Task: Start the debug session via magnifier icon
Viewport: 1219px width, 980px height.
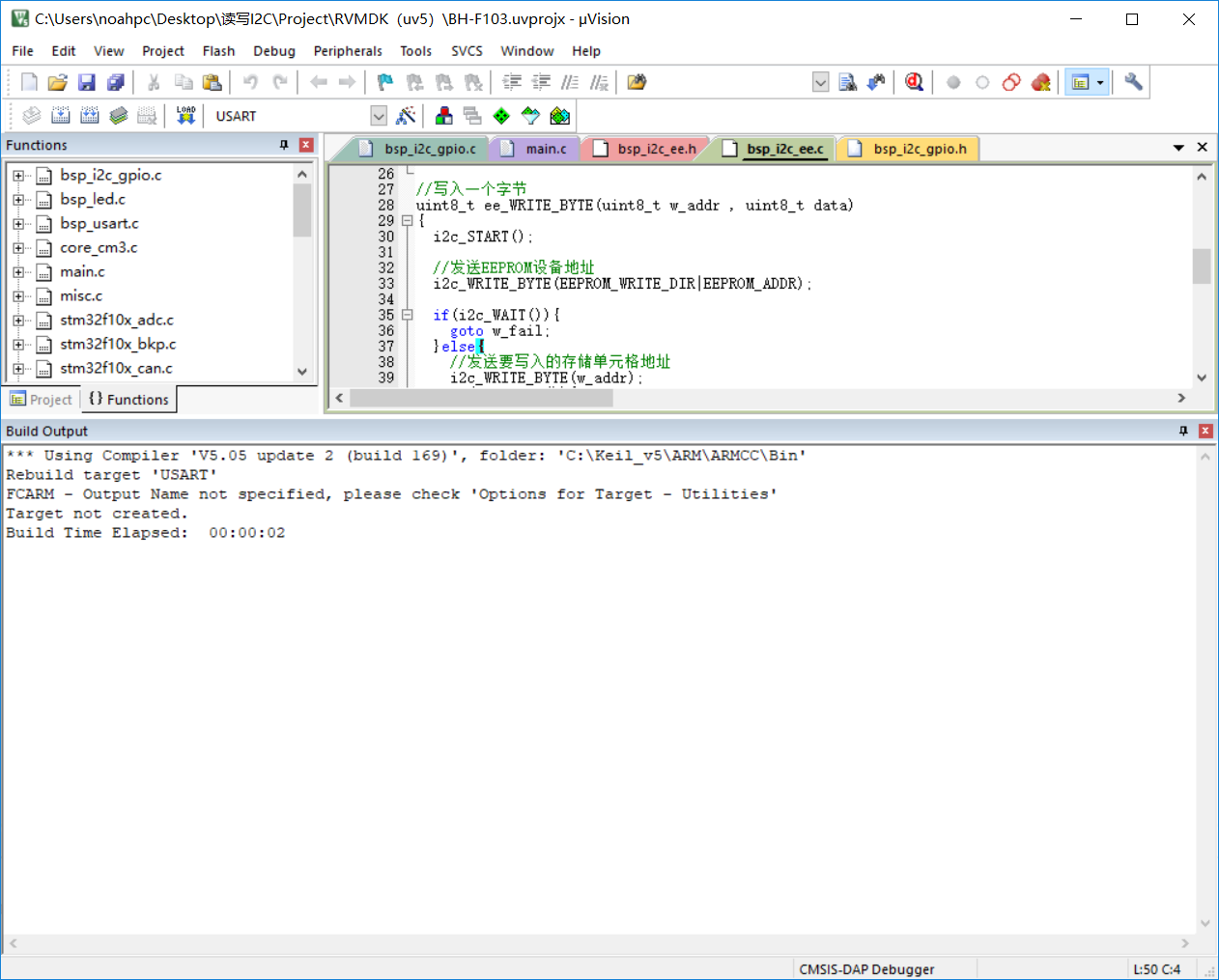Action: [914, 82]
